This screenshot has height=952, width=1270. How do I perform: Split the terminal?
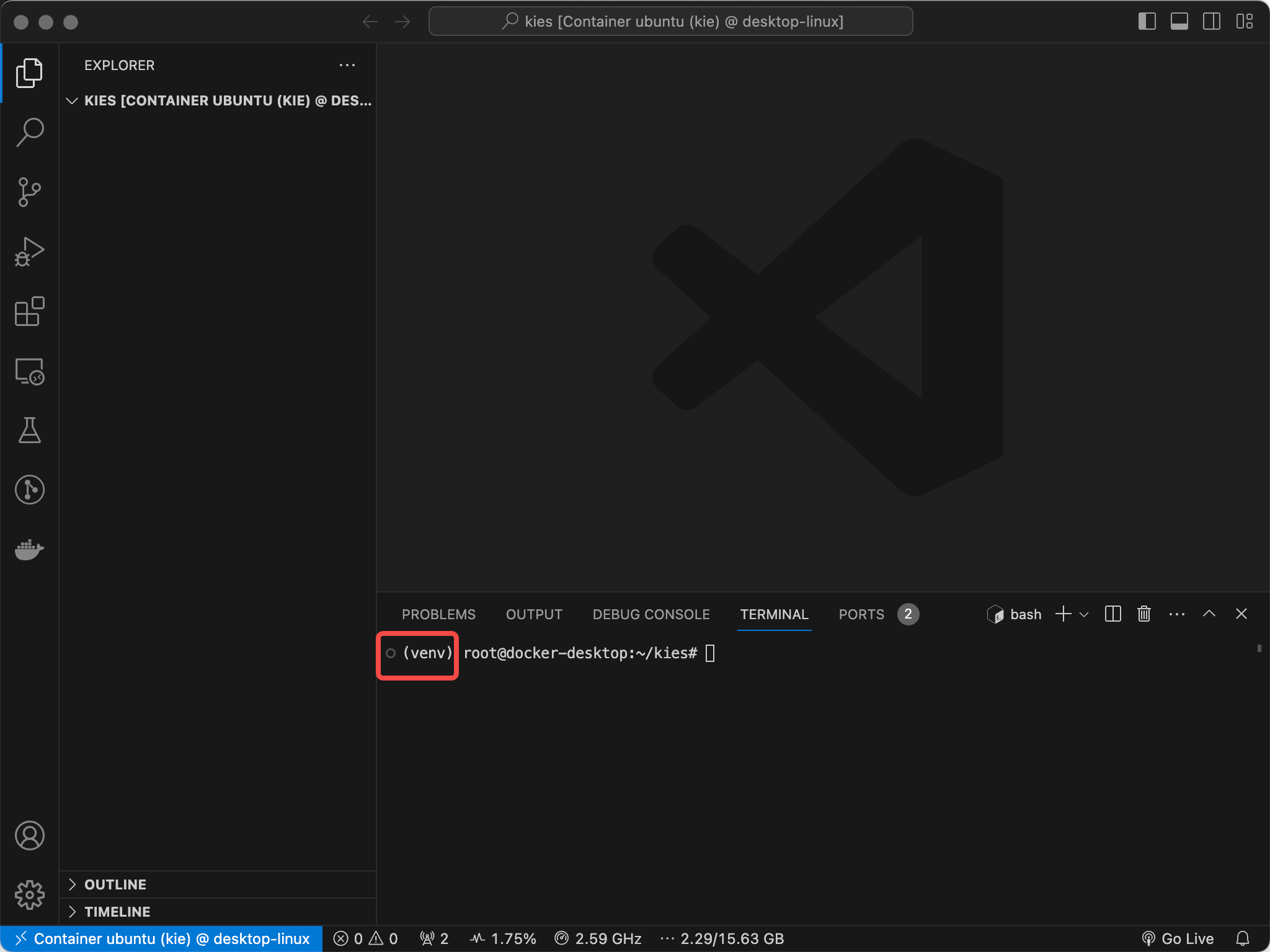pyautogui.click(x=1113, y=614)
